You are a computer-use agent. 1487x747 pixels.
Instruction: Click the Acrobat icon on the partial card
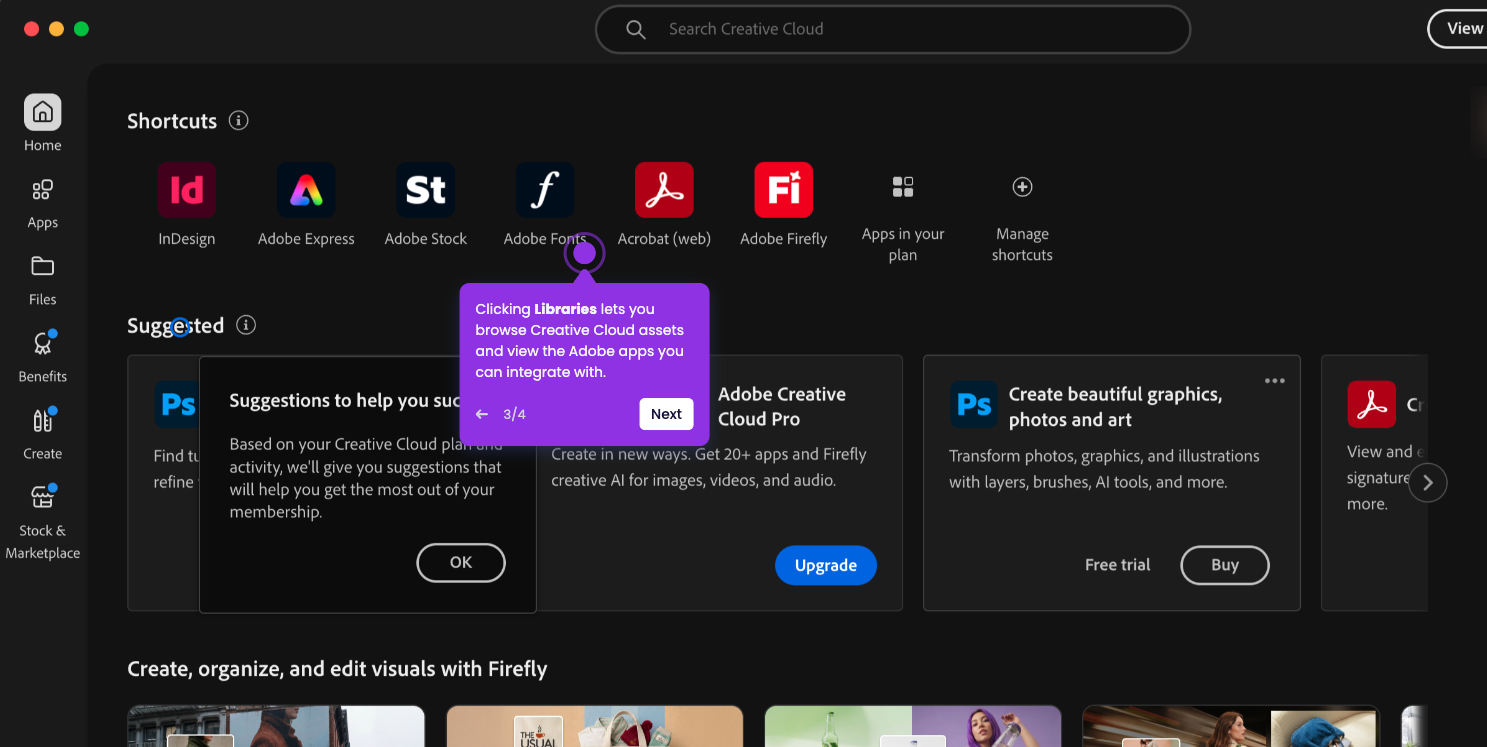(1371, 404)
